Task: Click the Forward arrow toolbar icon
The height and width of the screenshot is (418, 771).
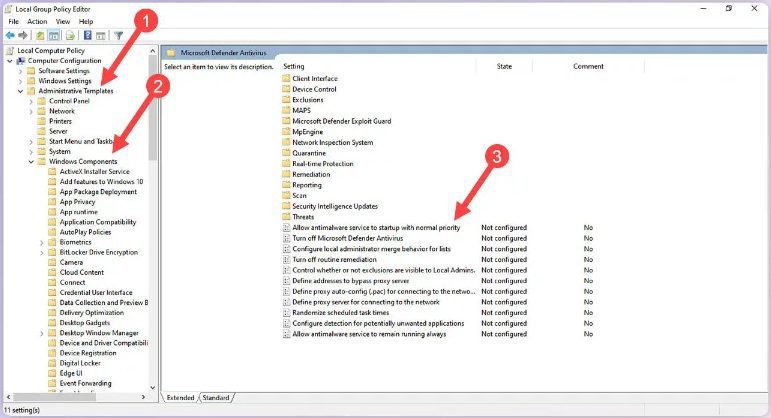Action: click(x=23, y=35)
